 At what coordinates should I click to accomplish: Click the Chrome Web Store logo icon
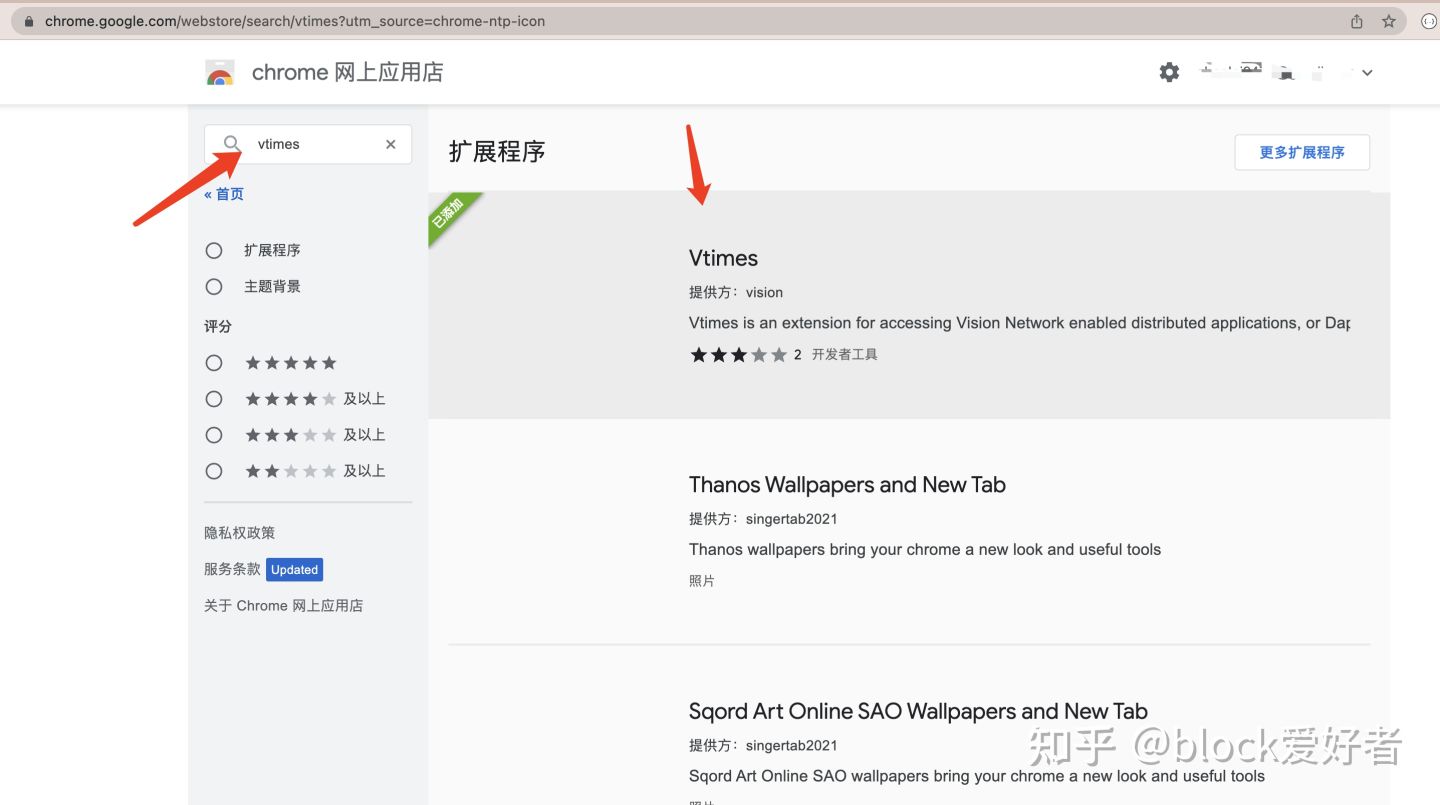(x=220, y=73)
